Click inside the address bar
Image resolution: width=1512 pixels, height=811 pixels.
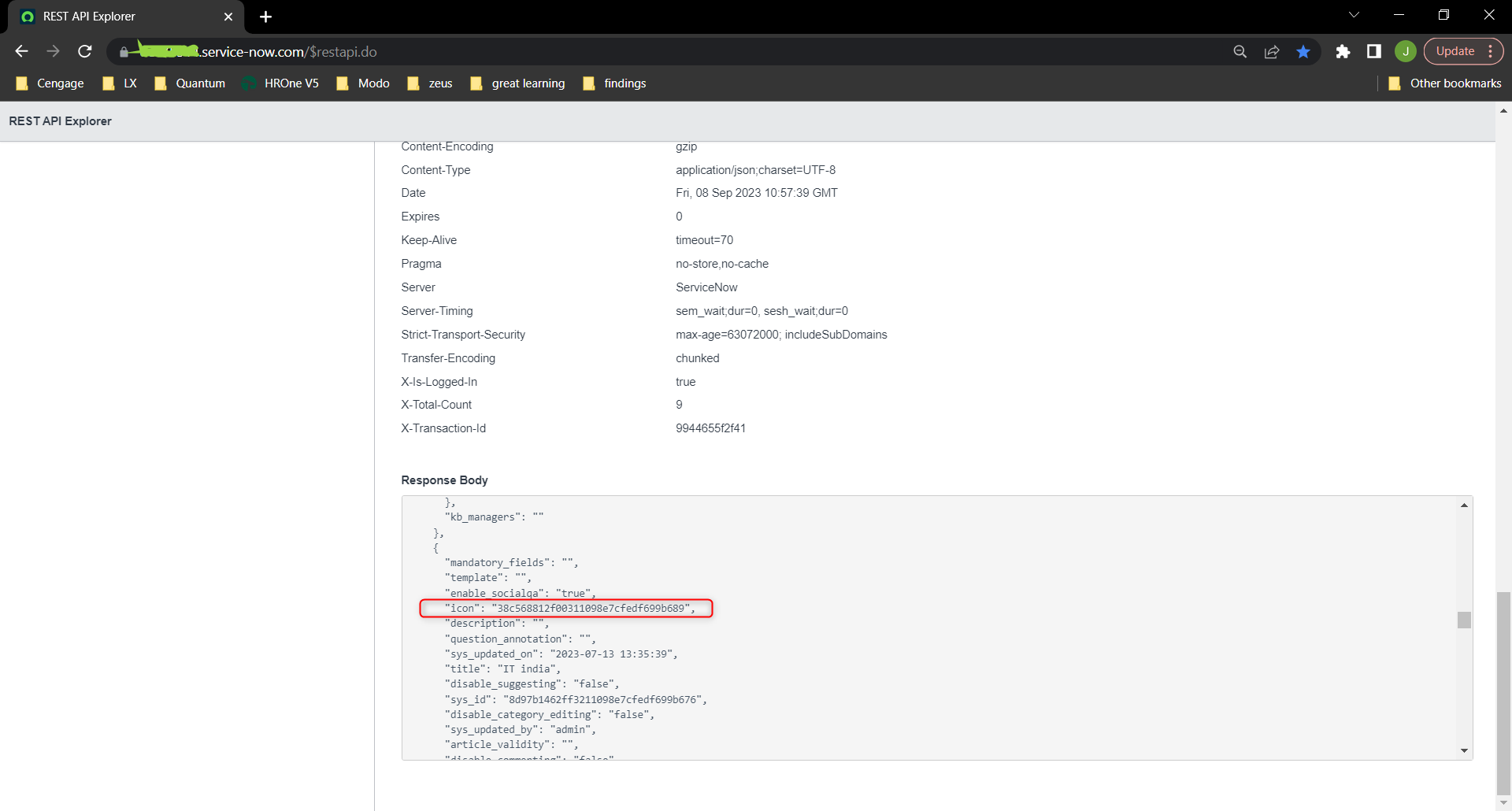pos(551,51)
